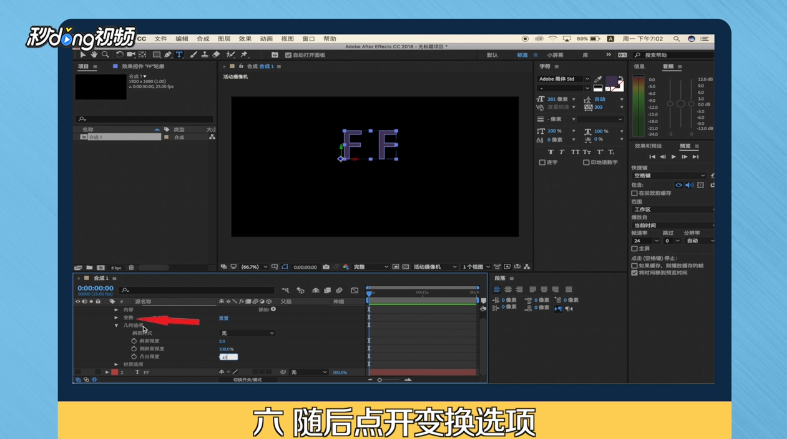Viewport: 787px width, 439px height.
Task: Select the Eraser tool
Action: tap(216, 54)
